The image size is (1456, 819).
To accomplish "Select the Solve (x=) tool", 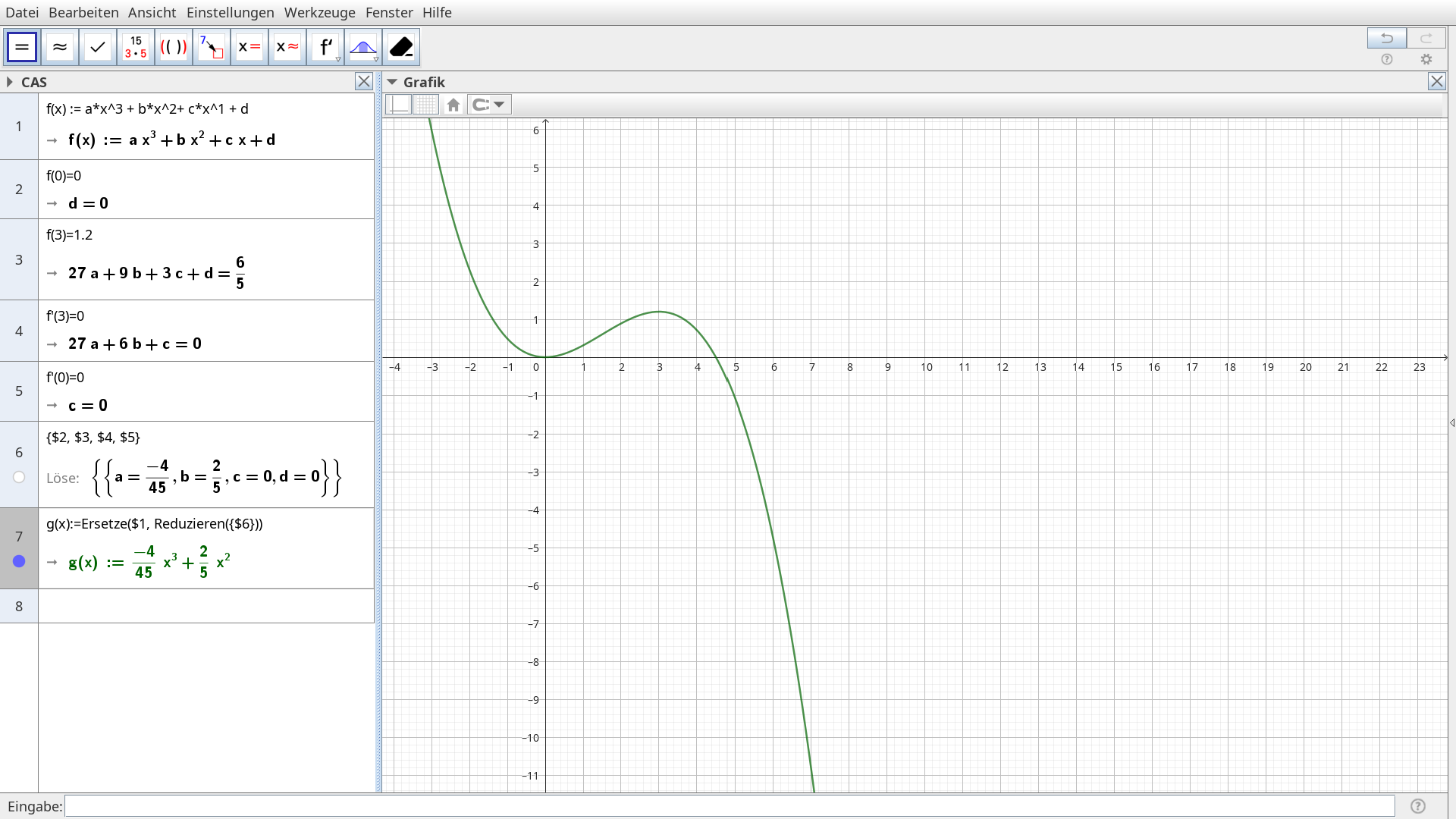I will point(249,47).
